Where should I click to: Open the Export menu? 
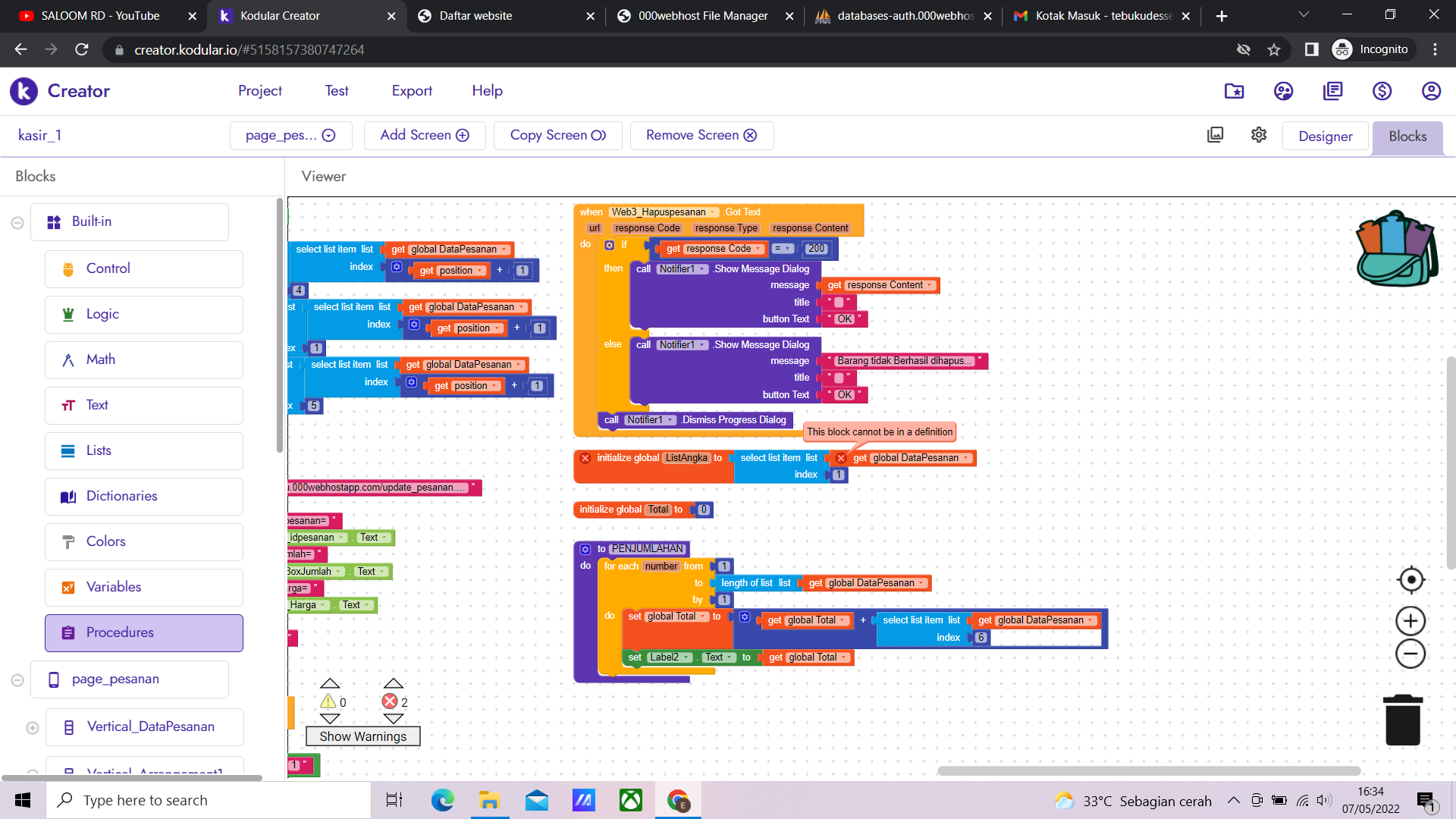(x=411, y=90)
